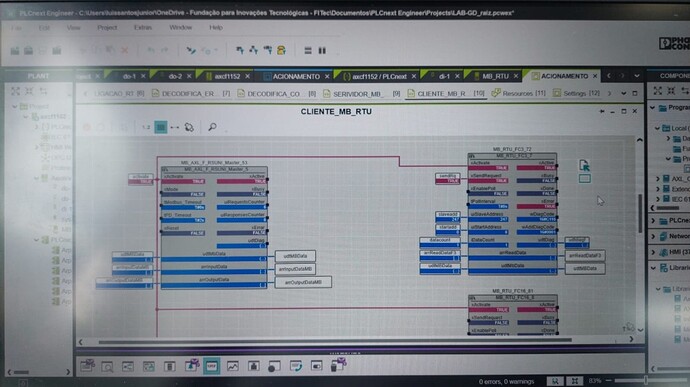The width and height of the screenshot is (690, 387).
Task: Open the SERVIDOR_MB_ [9] worksheet tab
Action: [361, 93]
